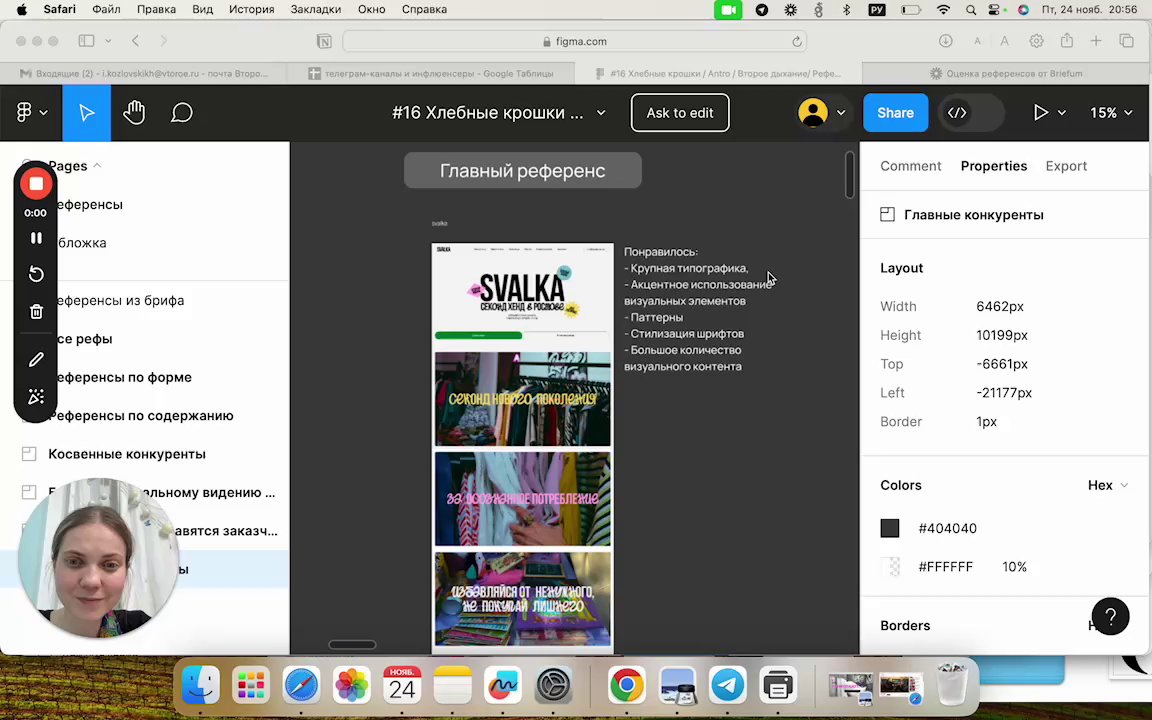Toggle Figma Dev Mode switch

tap(971, 112)
